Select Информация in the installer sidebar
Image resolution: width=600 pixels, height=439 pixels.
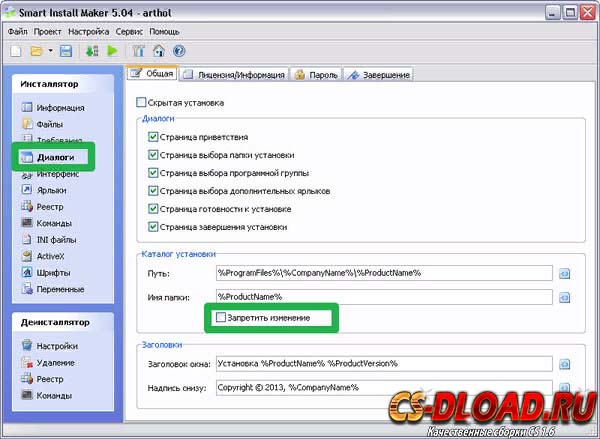pos(53,108)
